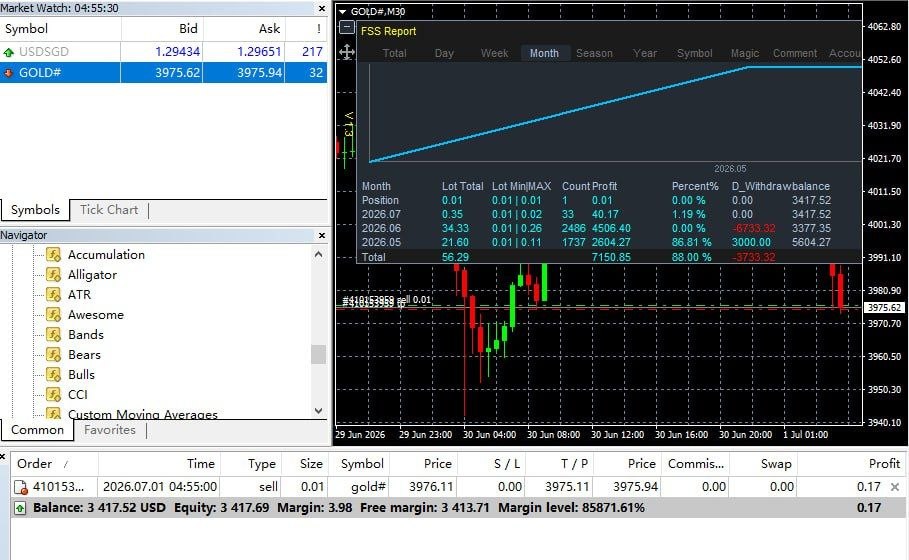Click the Bears indicator icon
Image resolution: width=909 pixels, height=560 pixels.
click(x=53, y=355)
